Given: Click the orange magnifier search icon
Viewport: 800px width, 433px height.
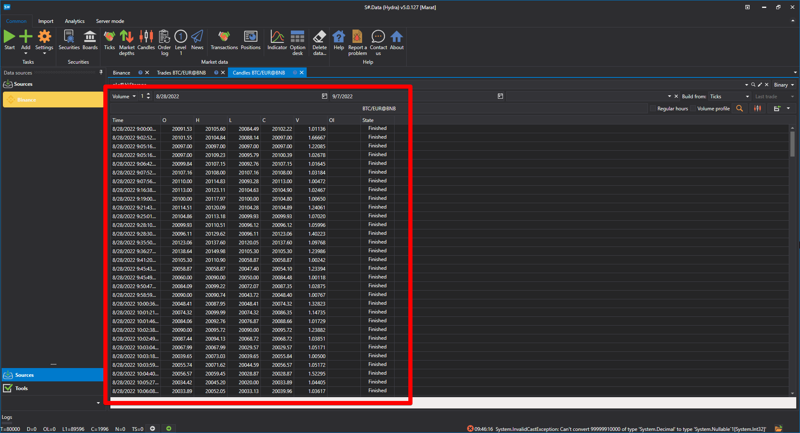Looking at the screenshot, I should 740,108.
